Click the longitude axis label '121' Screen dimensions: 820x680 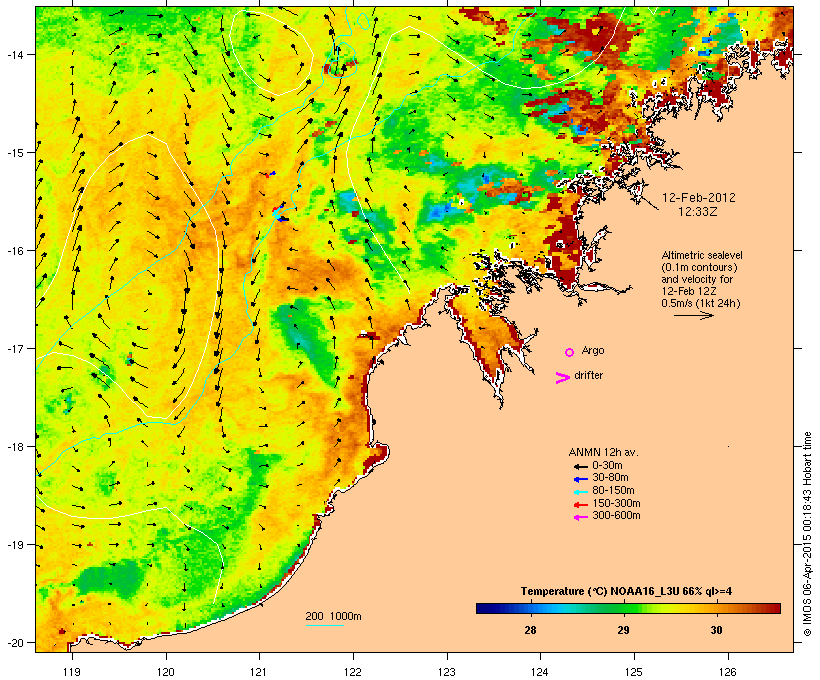(259, 672)
